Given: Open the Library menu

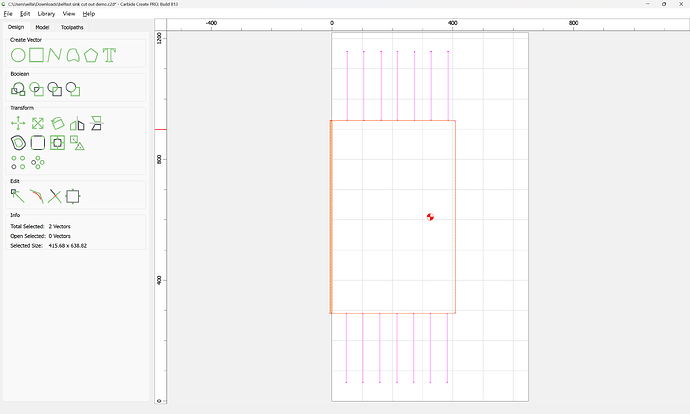Looking at the screenshot, I should [x=46, y=14].
